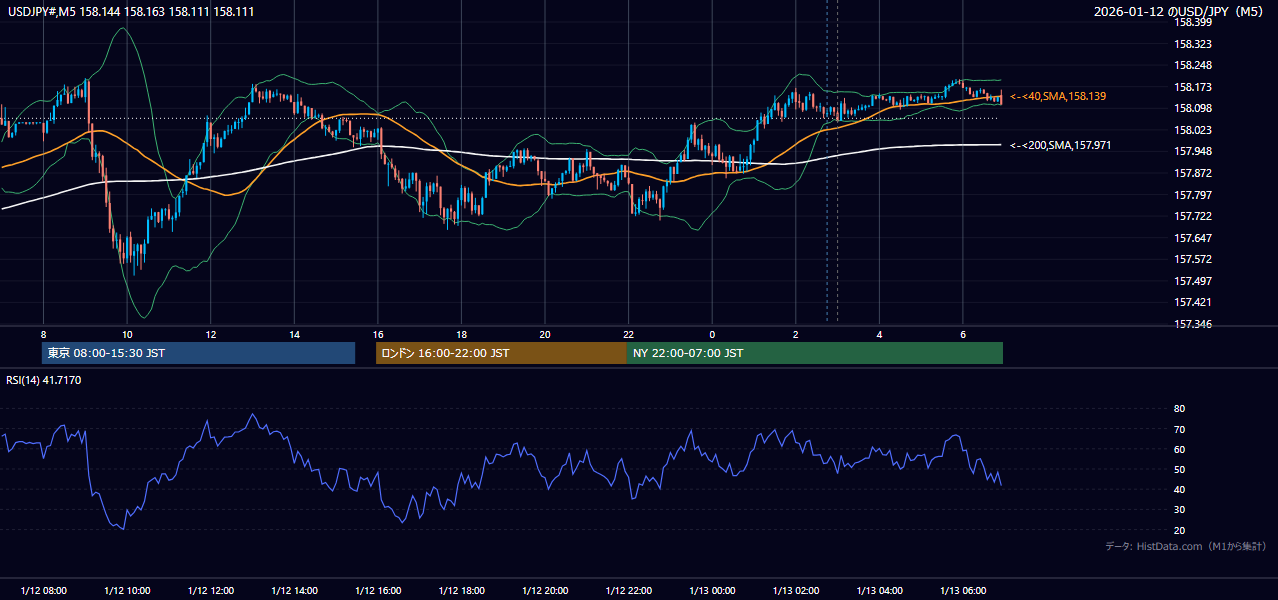Click the RSI(14) 41.7170 indicator label
The height and width of the screenshot is (600, 1278).
pos(44,380)
